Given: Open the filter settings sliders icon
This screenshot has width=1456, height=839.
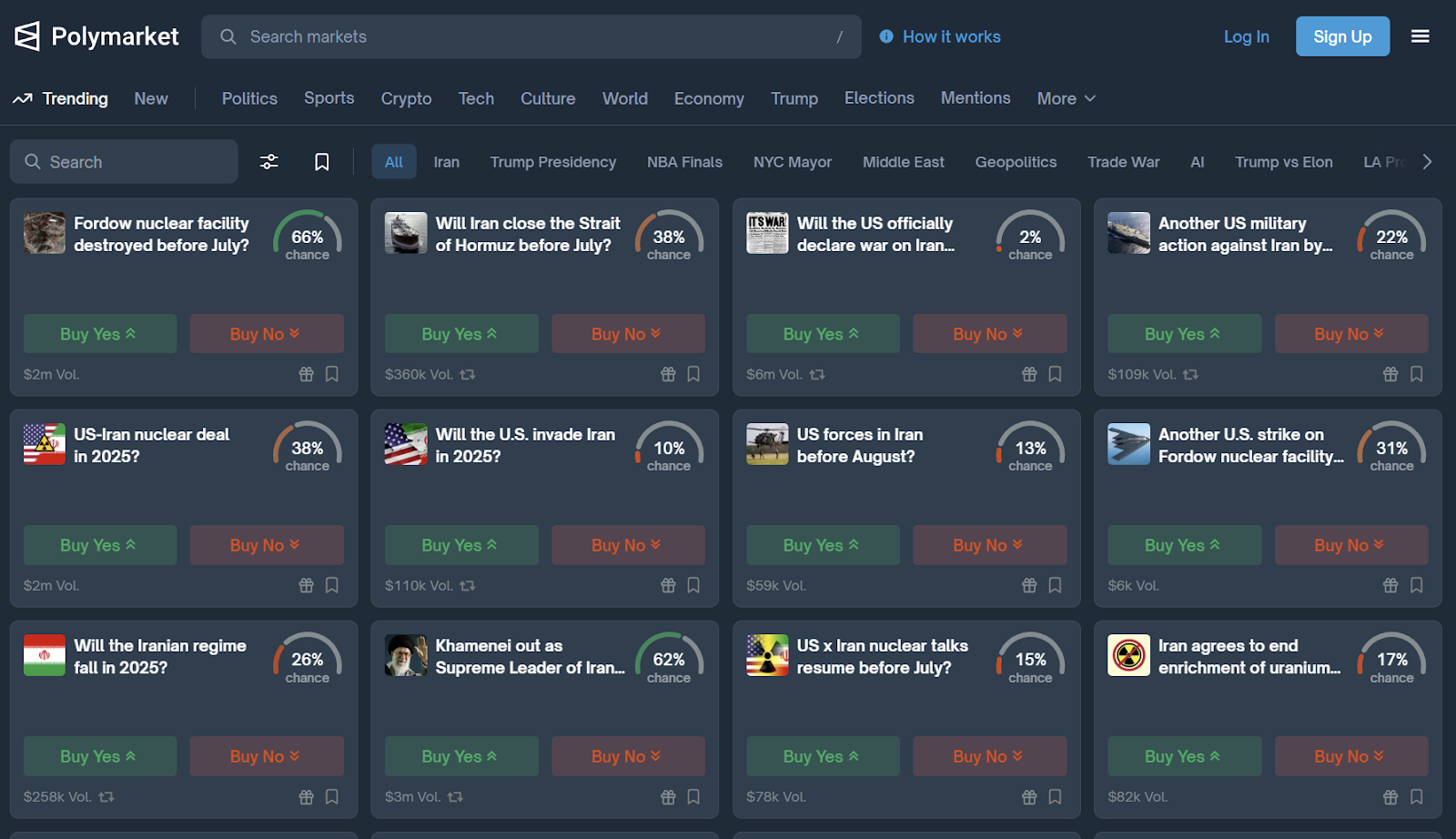Looking at the screenshot, I should click(269, 162).
